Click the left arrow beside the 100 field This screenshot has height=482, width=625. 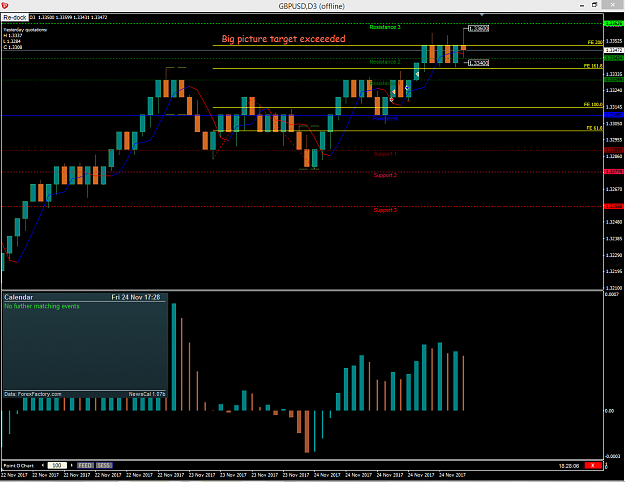43,465
